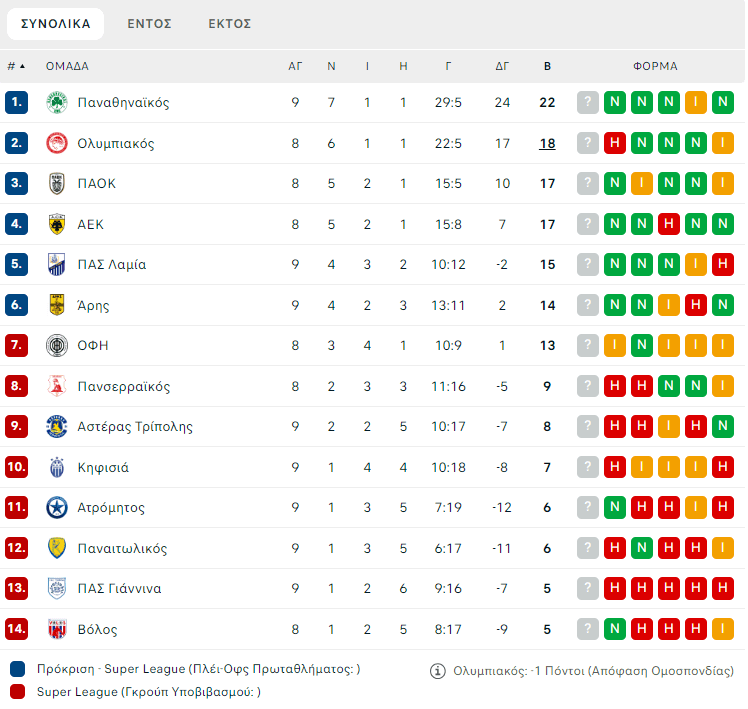Click the grey upcoming match box for Παναθηναϊκός
Viewport: 748px width, 709px height.
(x=588, y=103)
